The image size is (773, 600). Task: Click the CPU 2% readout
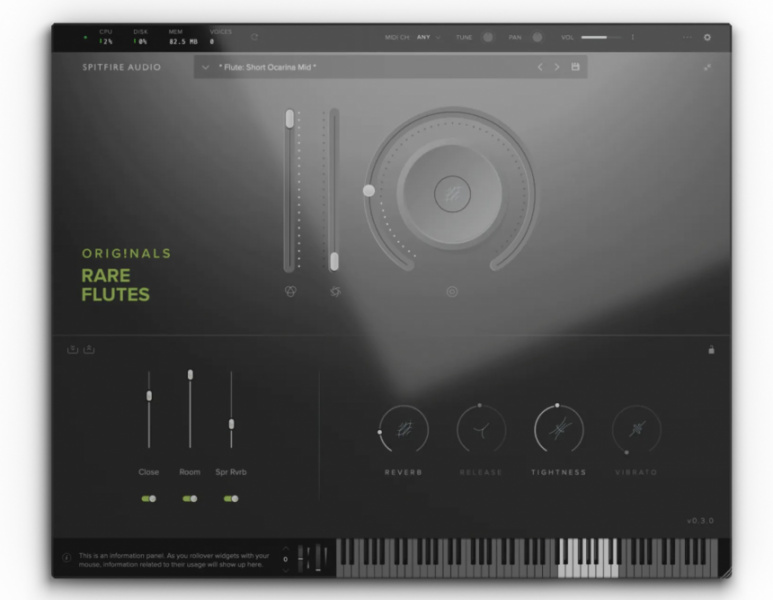coord(105,37)
